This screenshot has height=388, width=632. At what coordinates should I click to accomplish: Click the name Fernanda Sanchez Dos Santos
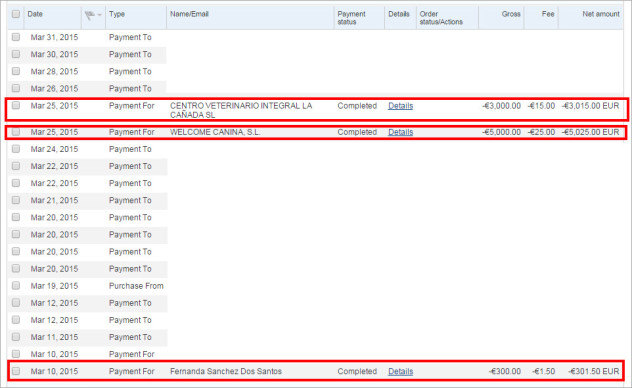click(226, 371)
